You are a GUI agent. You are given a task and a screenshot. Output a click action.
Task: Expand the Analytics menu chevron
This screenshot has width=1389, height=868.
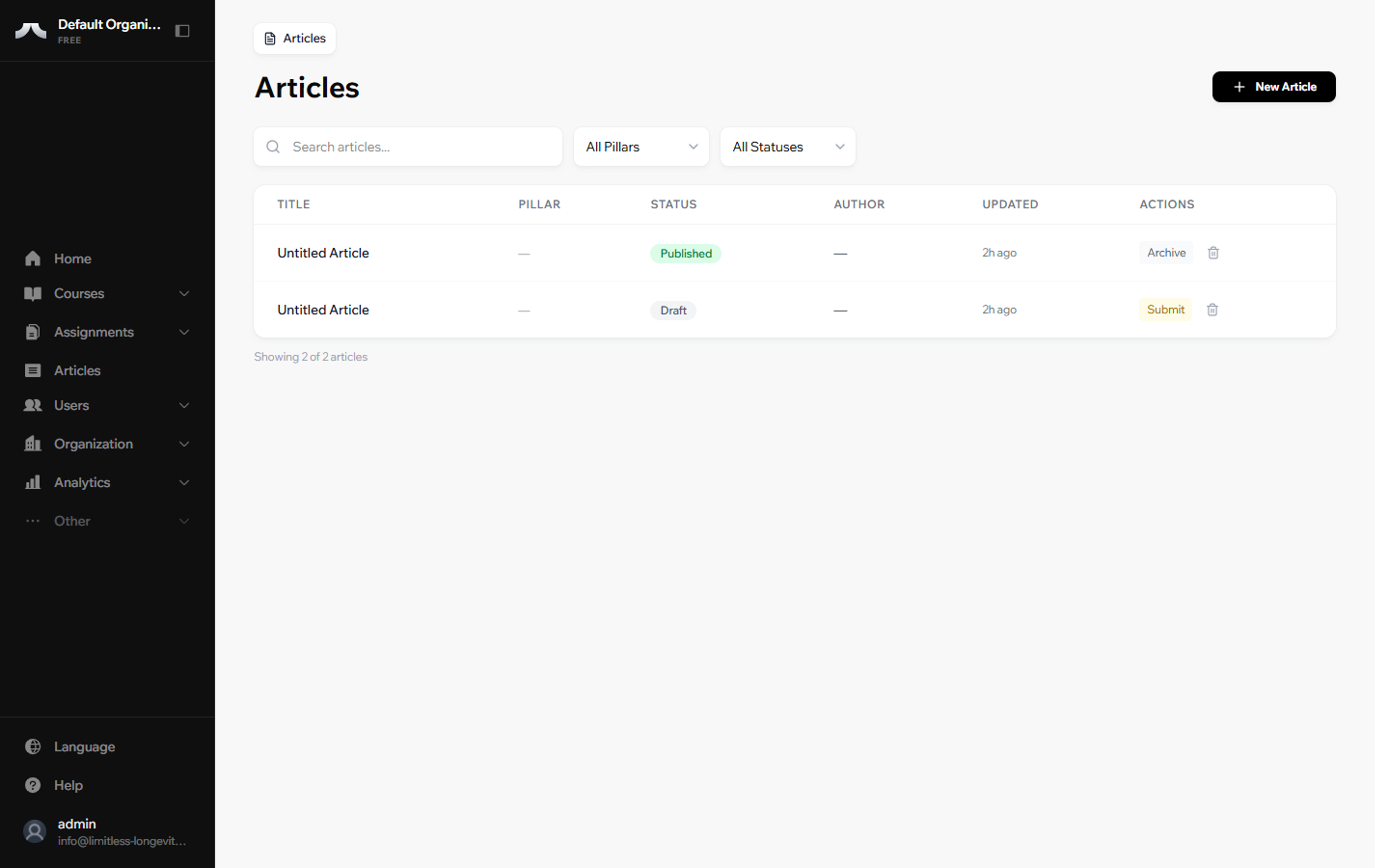tap(184, 482)
